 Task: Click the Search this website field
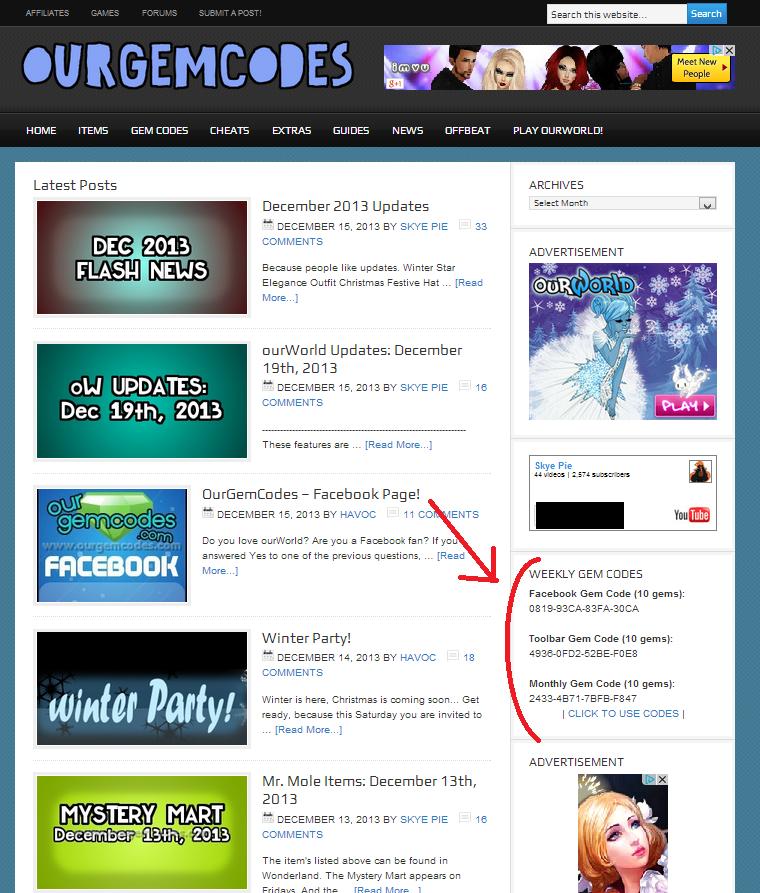616,14
